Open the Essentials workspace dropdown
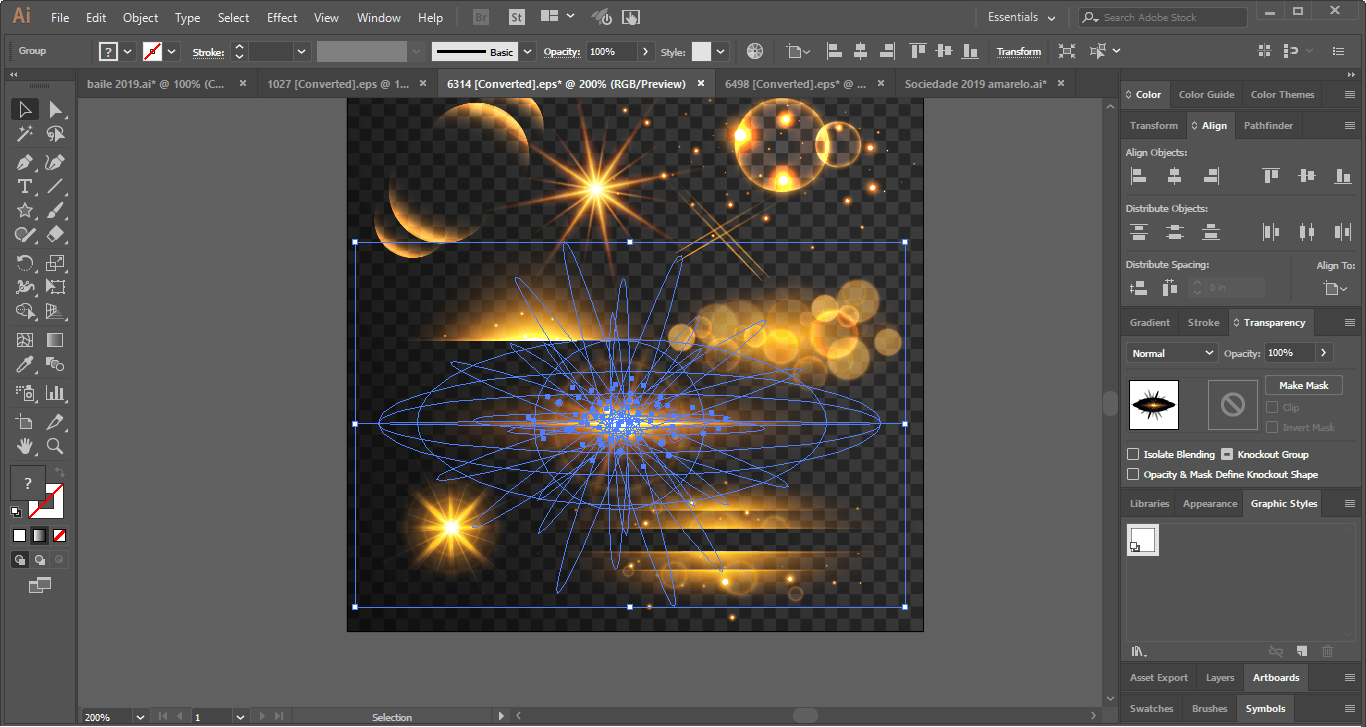Image resolution: width=1366 pixels, height=727 pixels. pos(1020,17)
